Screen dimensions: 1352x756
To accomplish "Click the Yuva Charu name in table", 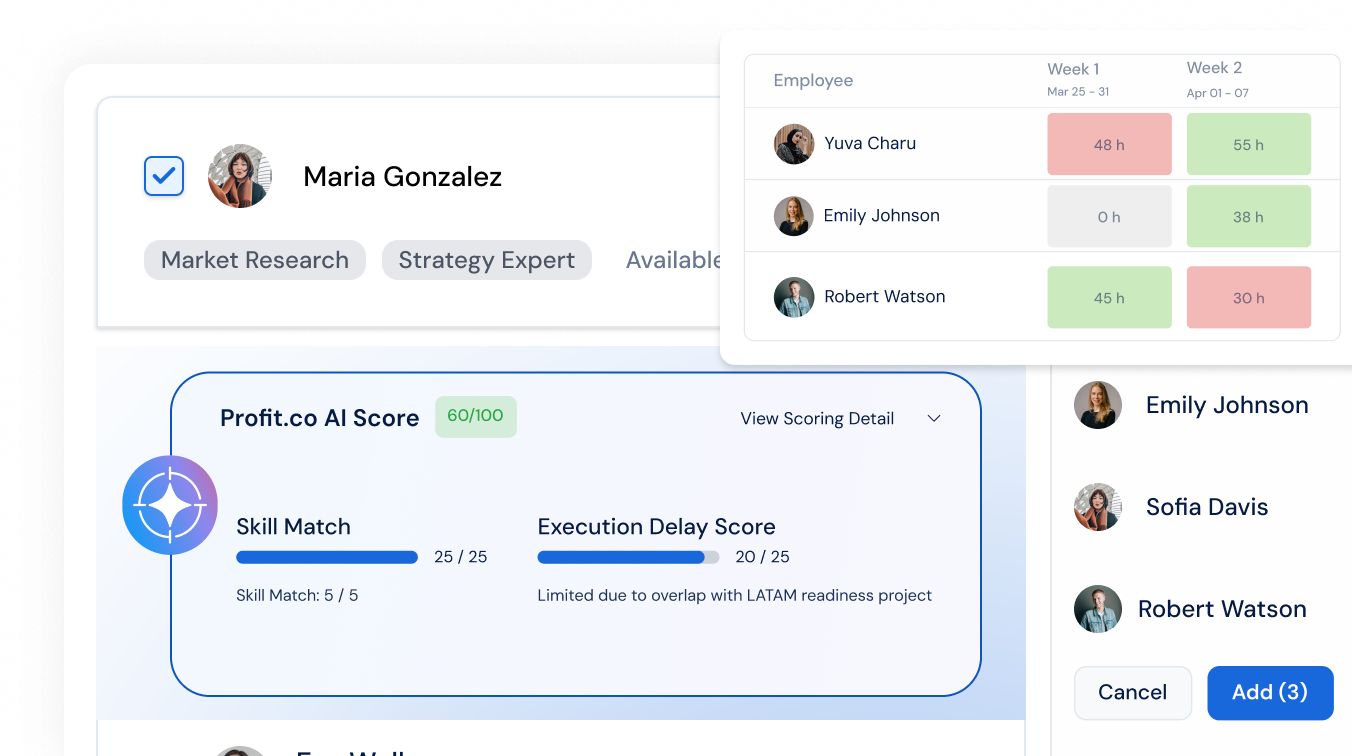I will click(870, 143).
